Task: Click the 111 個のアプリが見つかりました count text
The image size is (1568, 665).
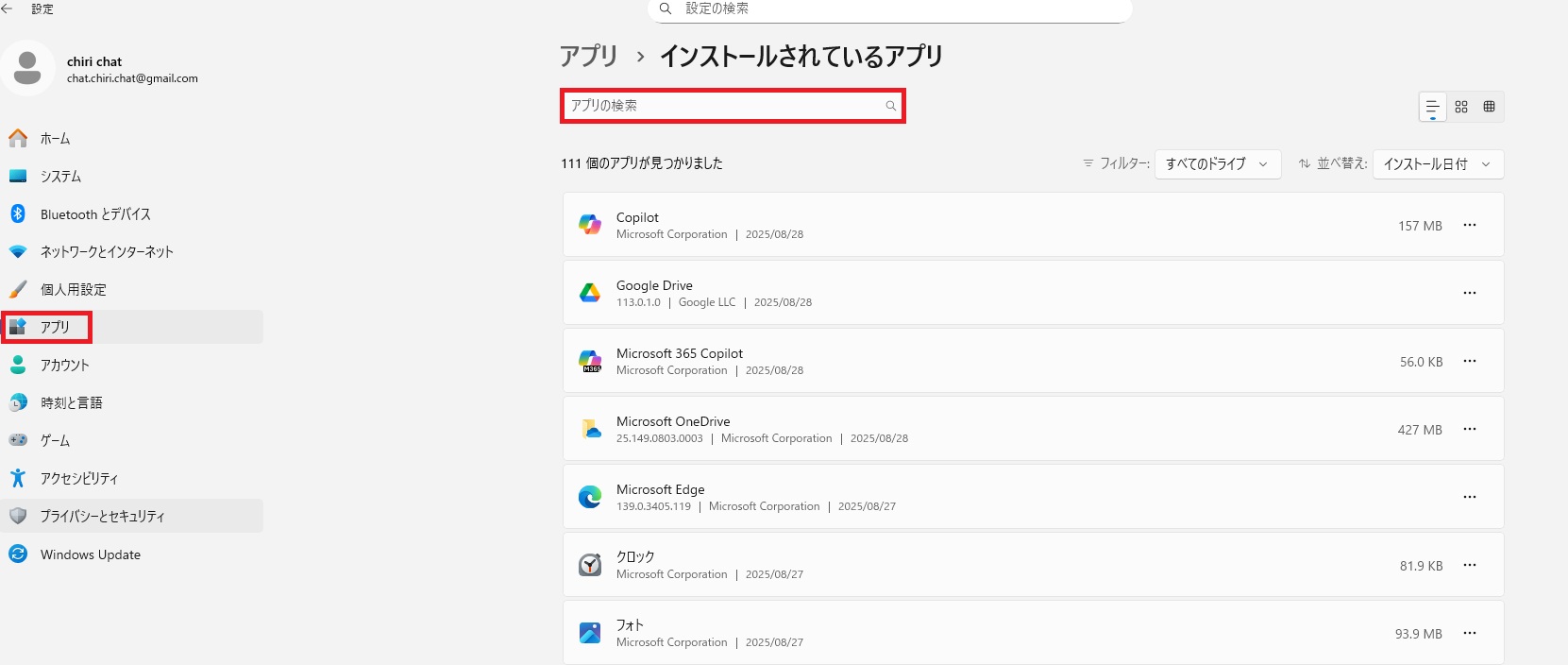Action: (x=642, y=163)
